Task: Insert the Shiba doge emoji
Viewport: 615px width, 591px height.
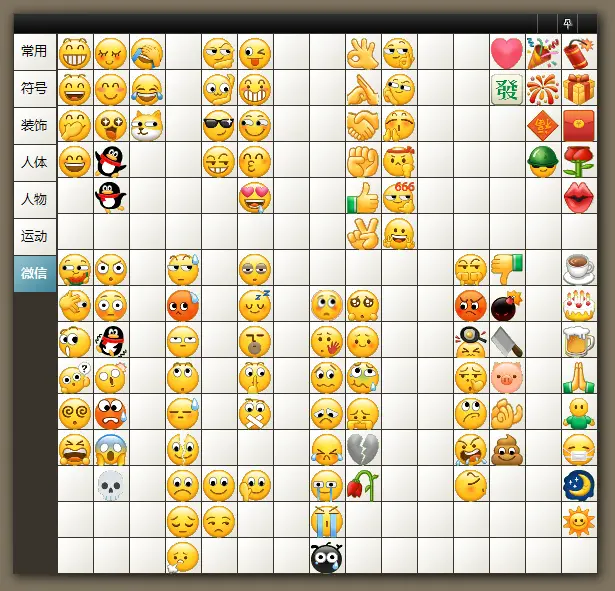Action: (147, 125)
